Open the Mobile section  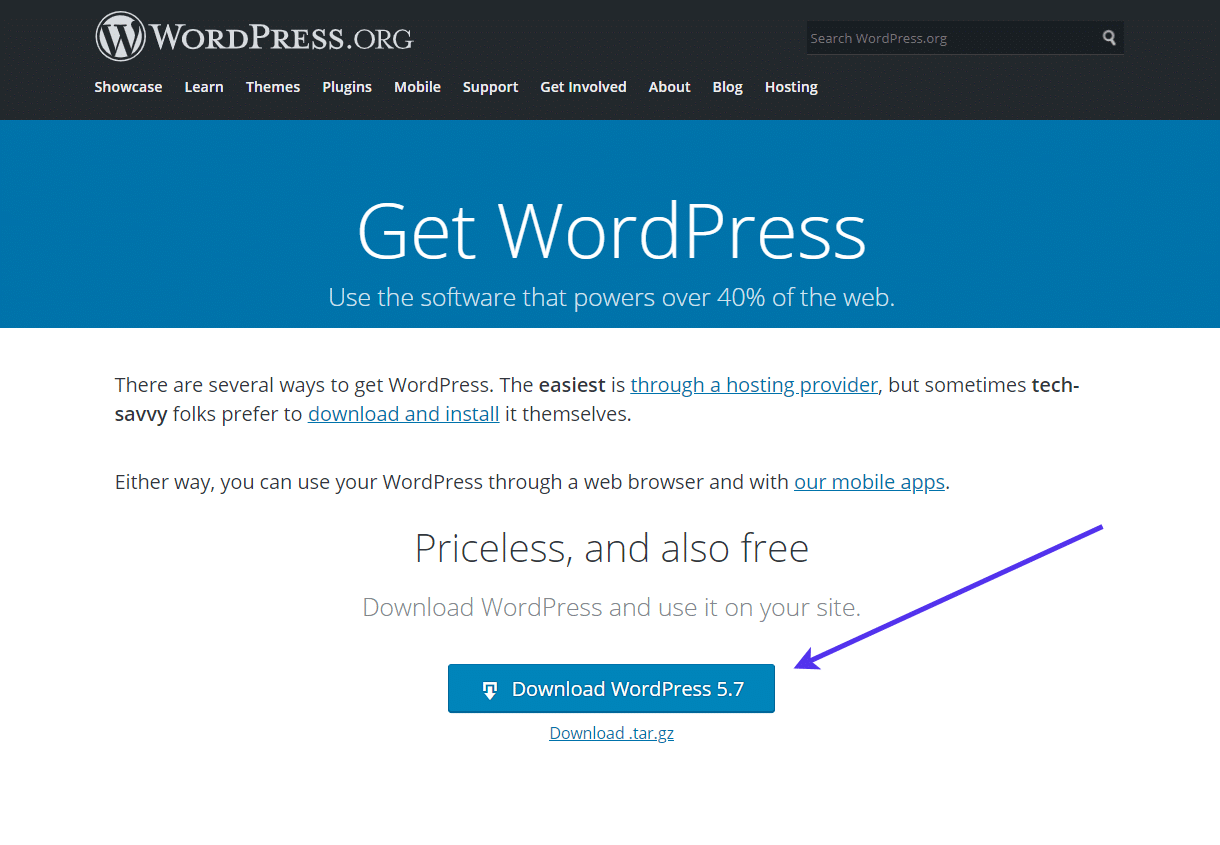click(x=417, y=87)
